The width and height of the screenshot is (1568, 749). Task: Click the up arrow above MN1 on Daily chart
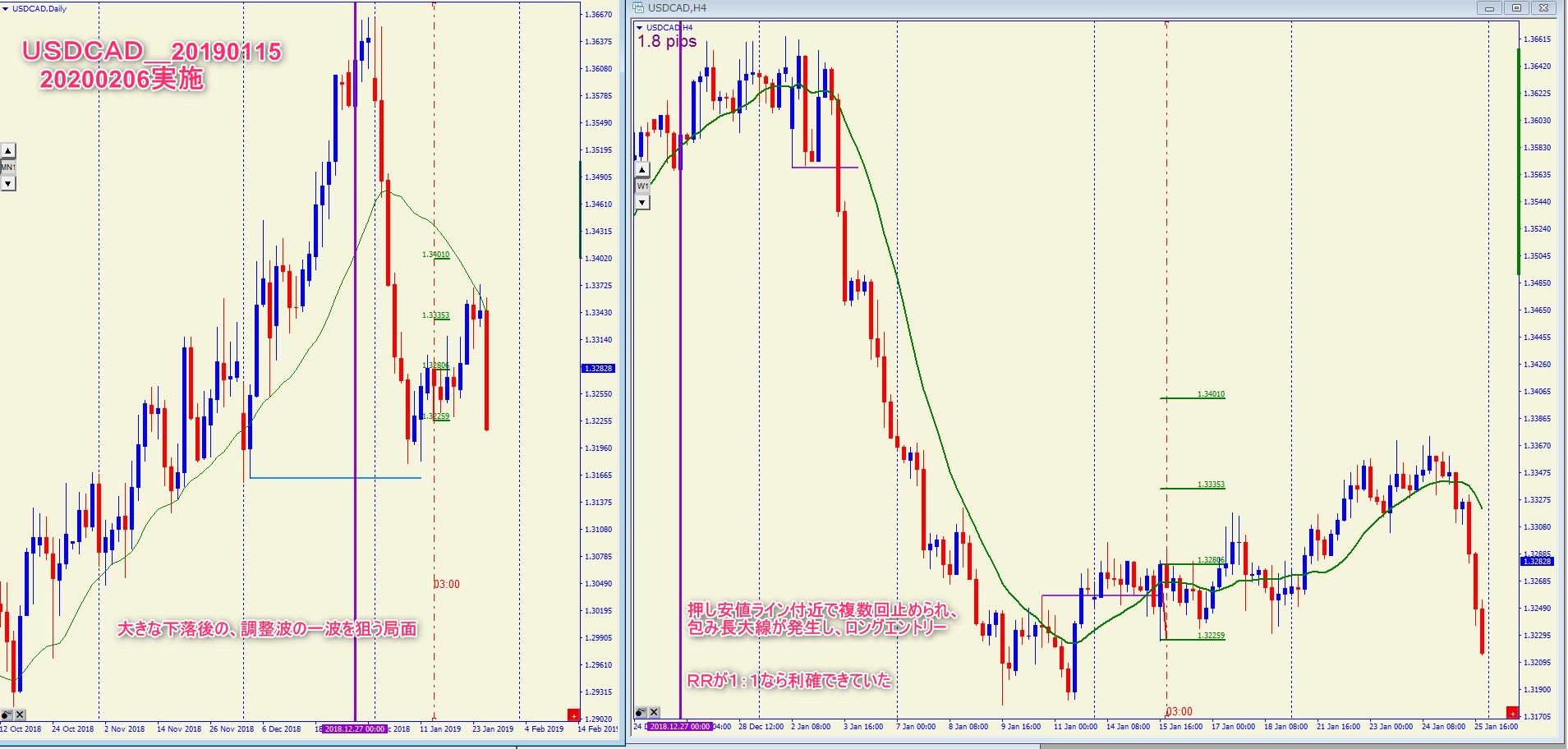[x=7, y=151]
